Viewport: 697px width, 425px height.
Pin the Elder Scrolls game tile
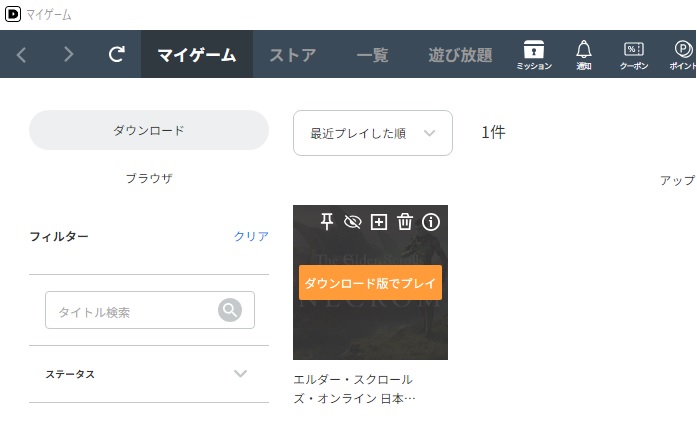[x=327, y=221]
